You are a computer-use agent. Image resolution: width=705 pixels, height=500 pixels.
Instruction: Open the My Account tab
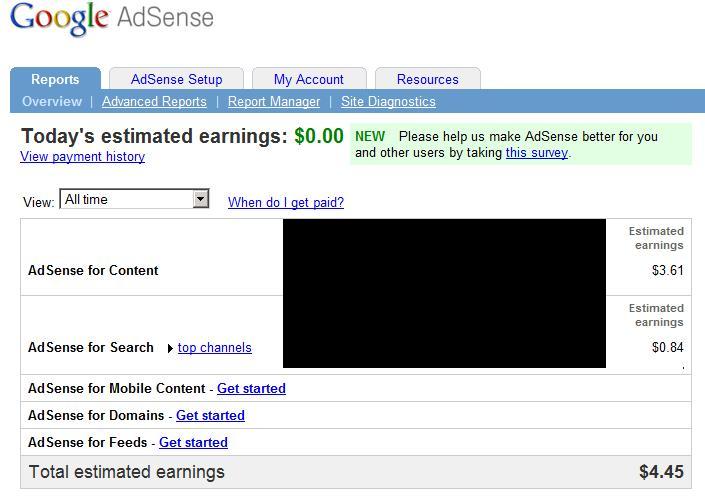pos(309,79)
